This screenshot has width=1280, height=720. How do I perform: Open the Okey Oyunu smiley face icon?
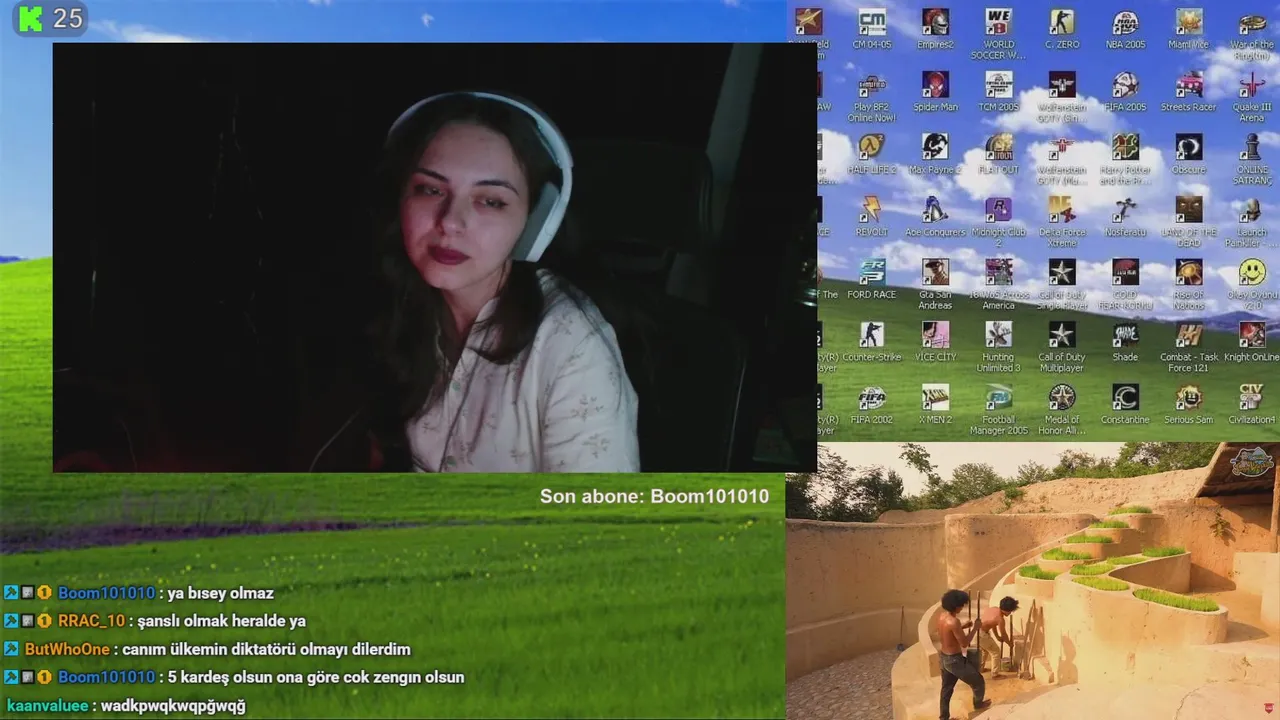pos(1251,285)
